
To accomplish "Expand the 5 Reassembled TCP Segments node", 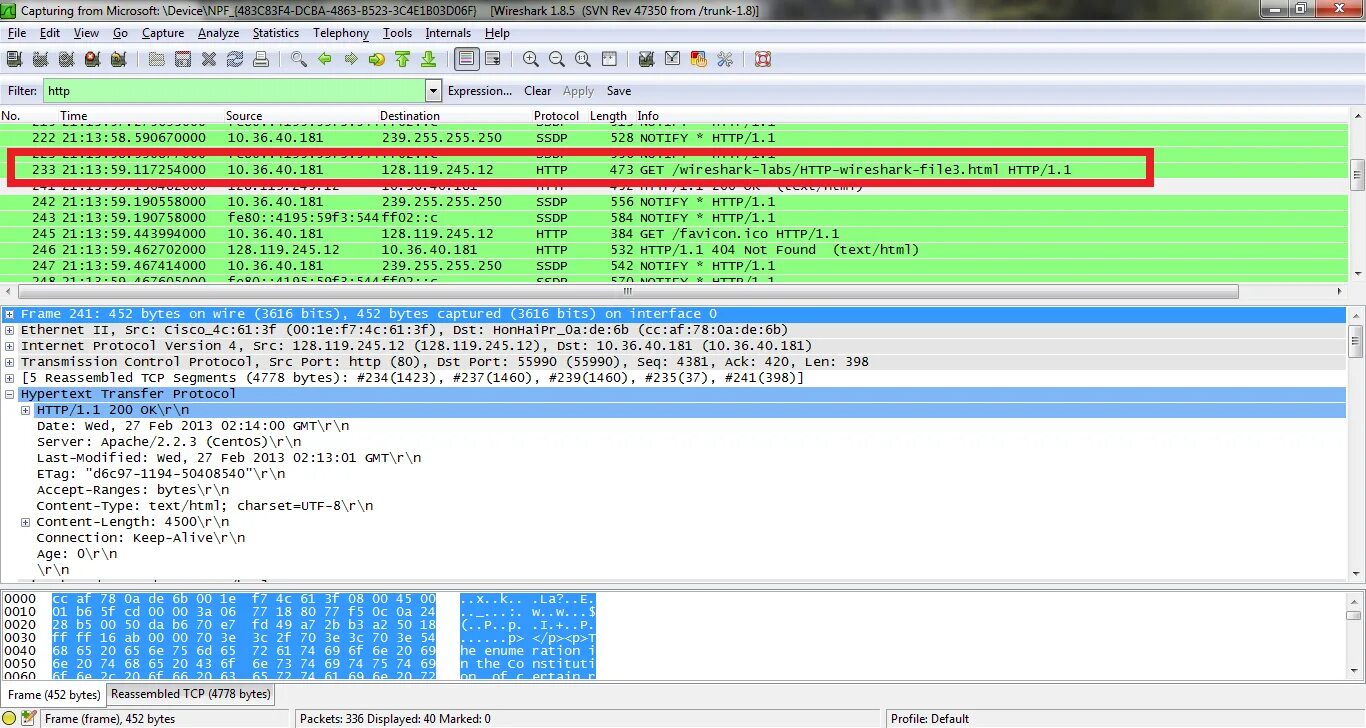I will (10, 378).
